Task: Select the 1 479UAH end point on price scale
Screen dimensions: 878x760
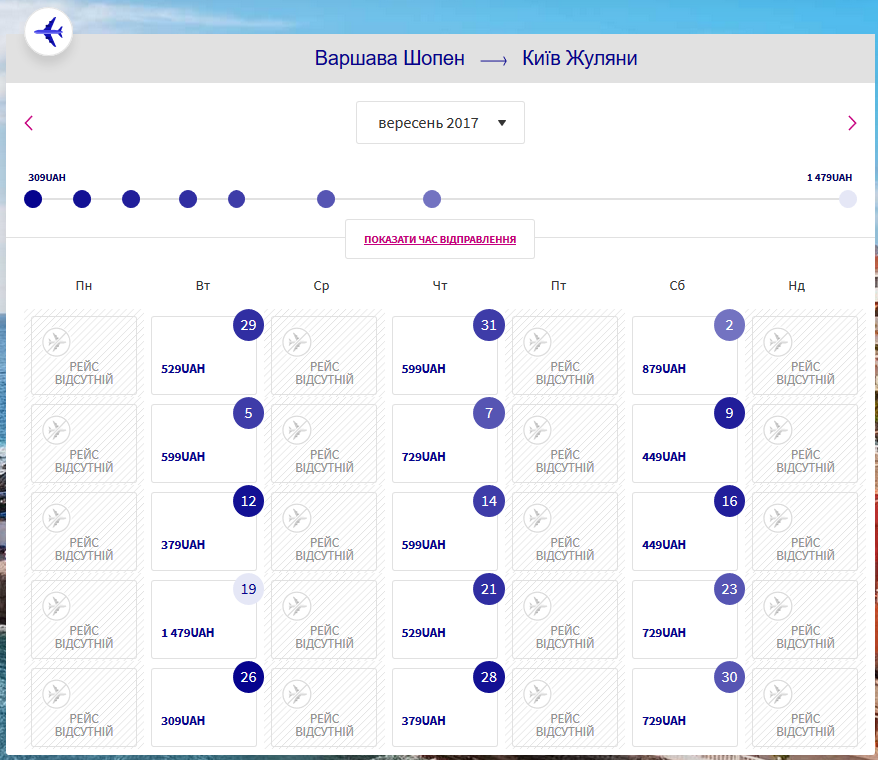Action: pyautogui.click(x=847, y=199)
